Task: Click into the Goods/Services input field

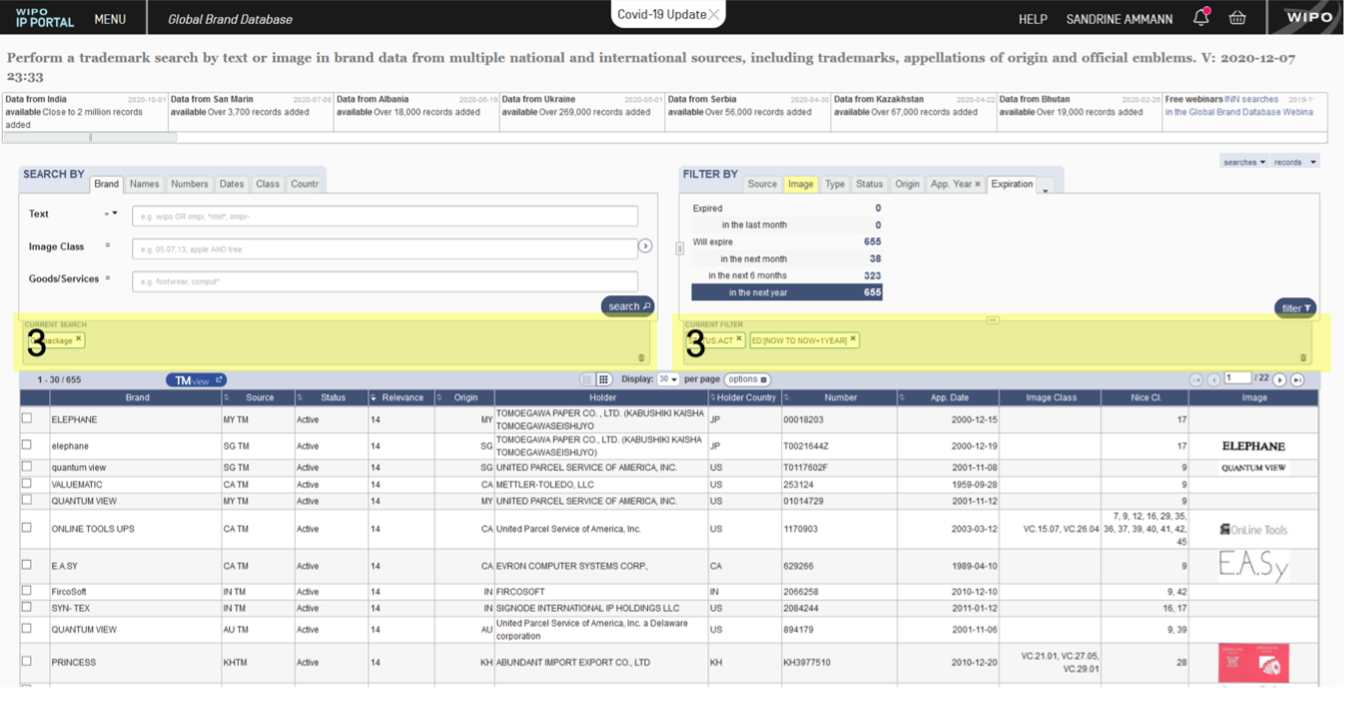Action: coord(385,281)
